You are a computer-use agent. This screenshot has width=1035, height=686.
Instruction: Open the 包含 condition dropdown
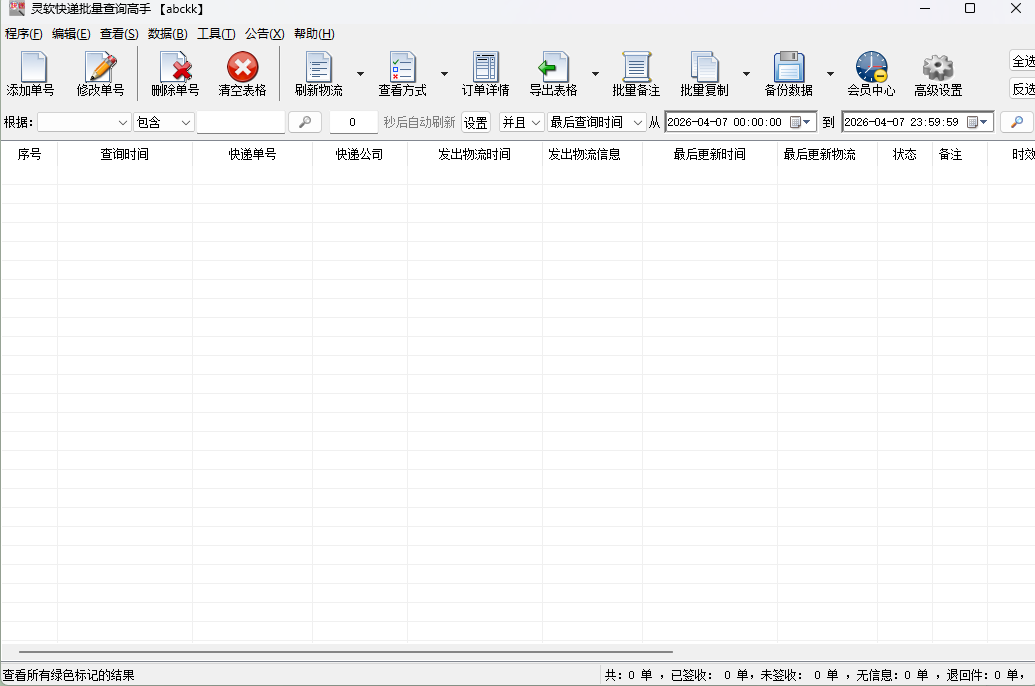click(x=164, y=122)
